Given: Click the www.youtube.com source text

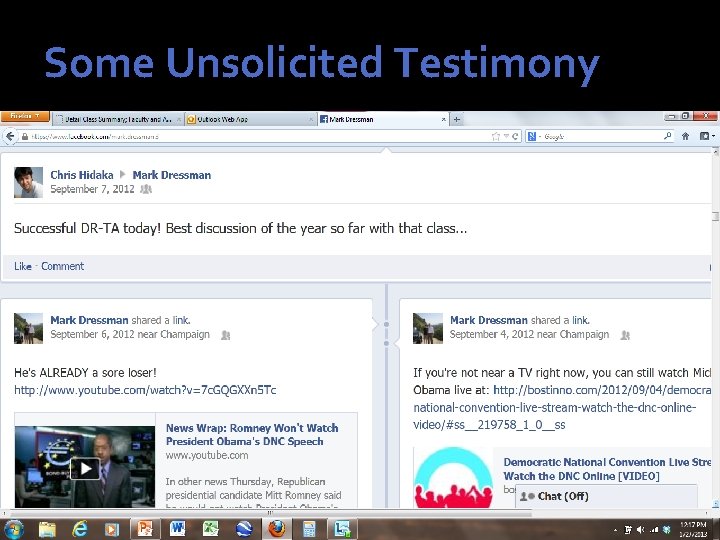Looking at the screenshot, I should (207, 456).
